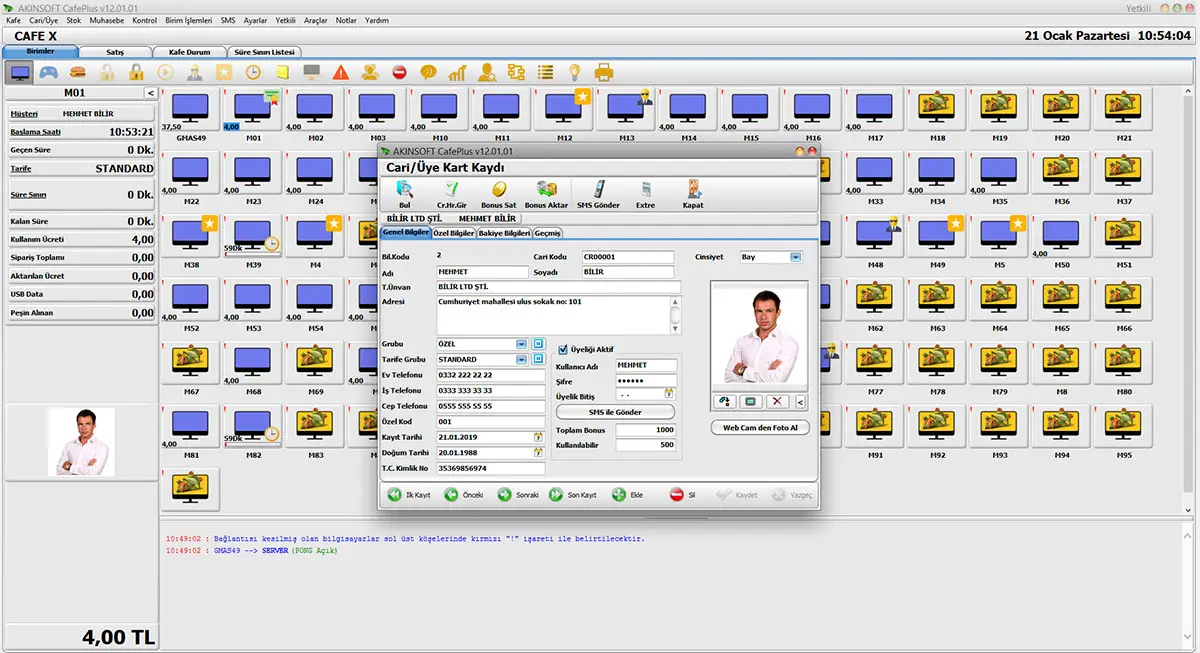The width and height of the screenshot is (1200, 653).
Task: Click the SMS ile Gönder button
Action: 615,412
